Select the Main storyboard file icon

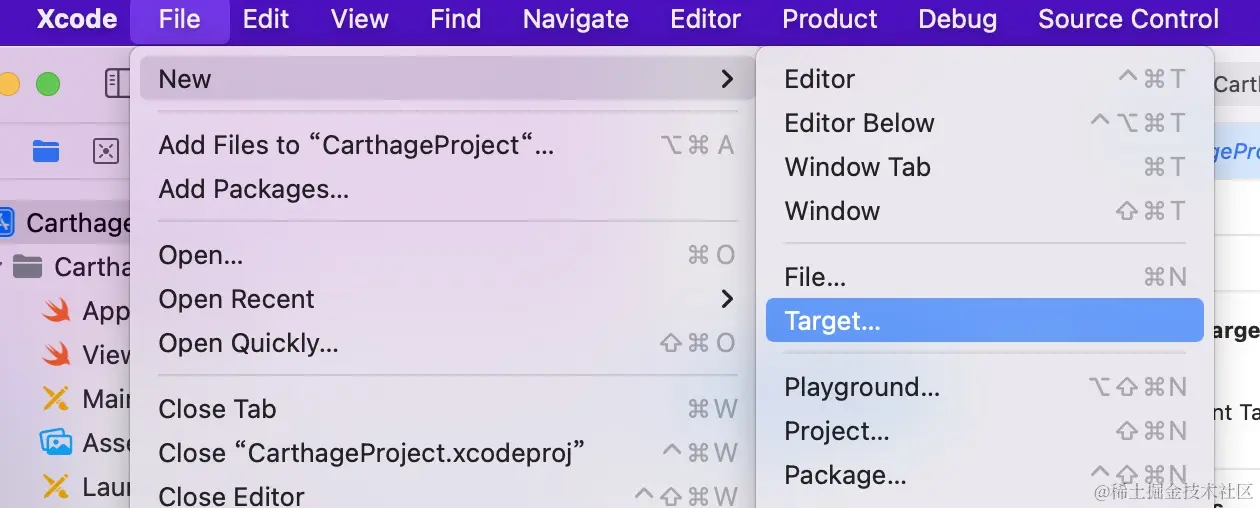click(x=55, y=399)
